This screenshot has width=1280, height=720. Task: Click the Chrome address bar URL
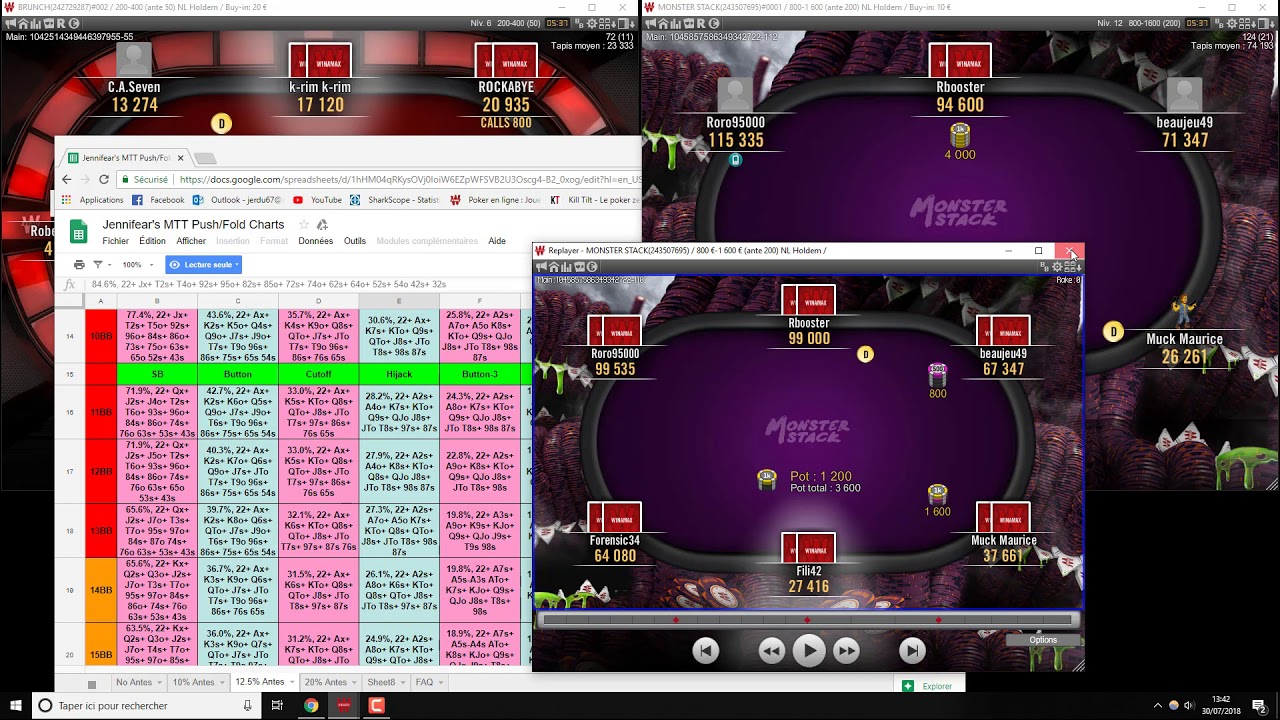coord(410,180)
